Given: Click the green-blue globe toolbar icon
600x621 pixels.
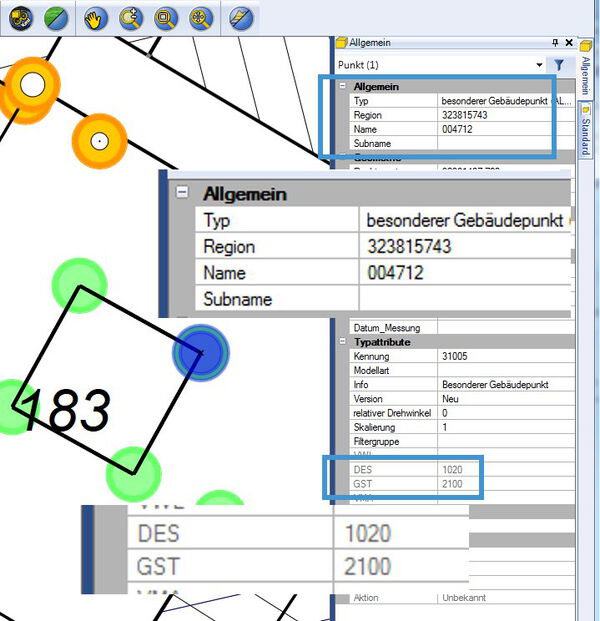Looking at the screenshot, I should (x=55, y=18).
